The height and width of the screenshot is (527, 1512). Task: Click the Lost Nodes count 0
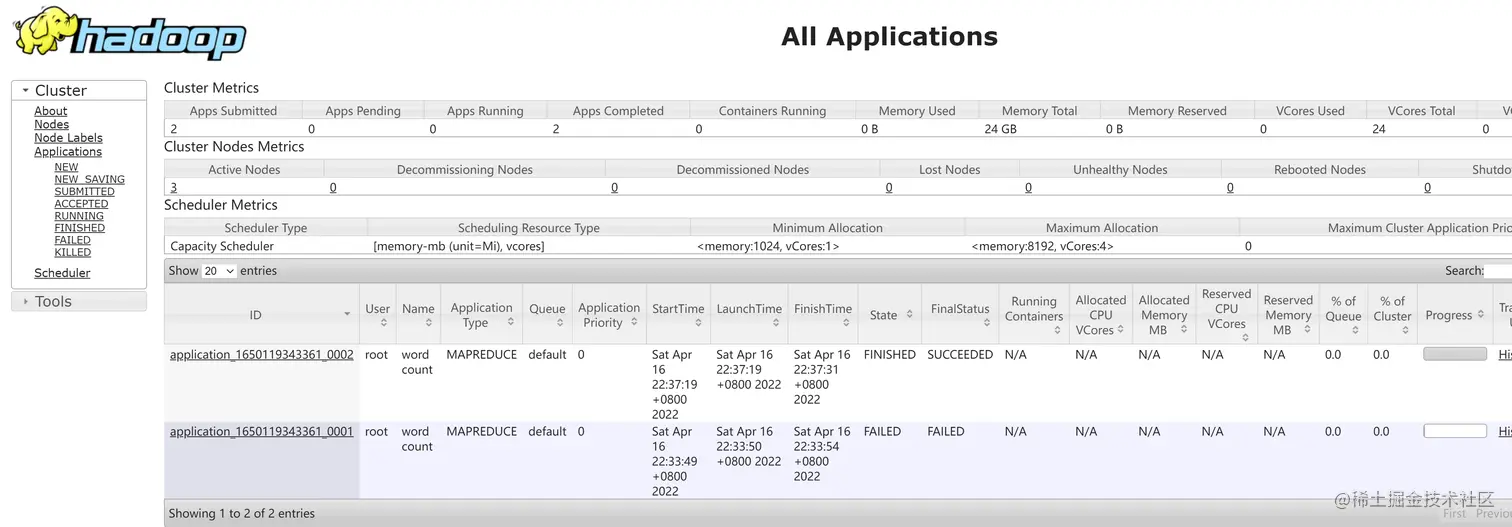point(888,187)
